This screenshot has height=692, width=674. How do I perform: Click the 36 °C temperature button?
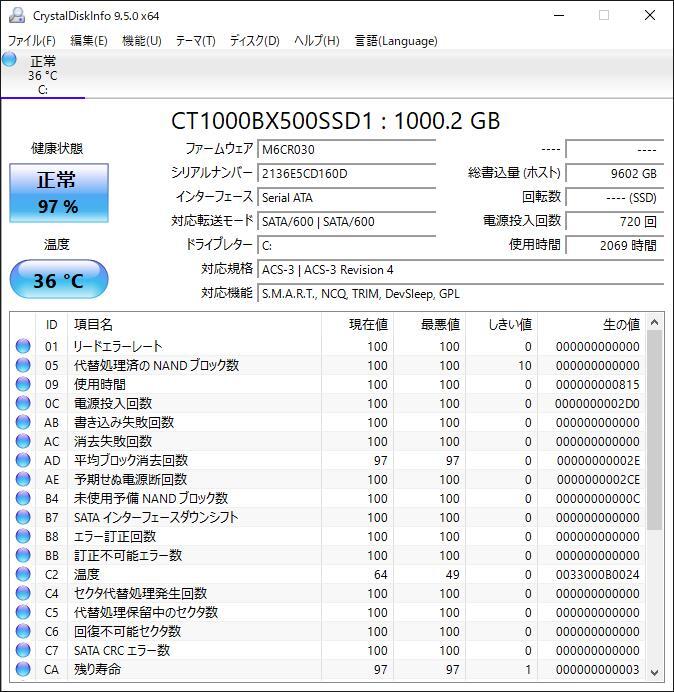click(59, 279)
